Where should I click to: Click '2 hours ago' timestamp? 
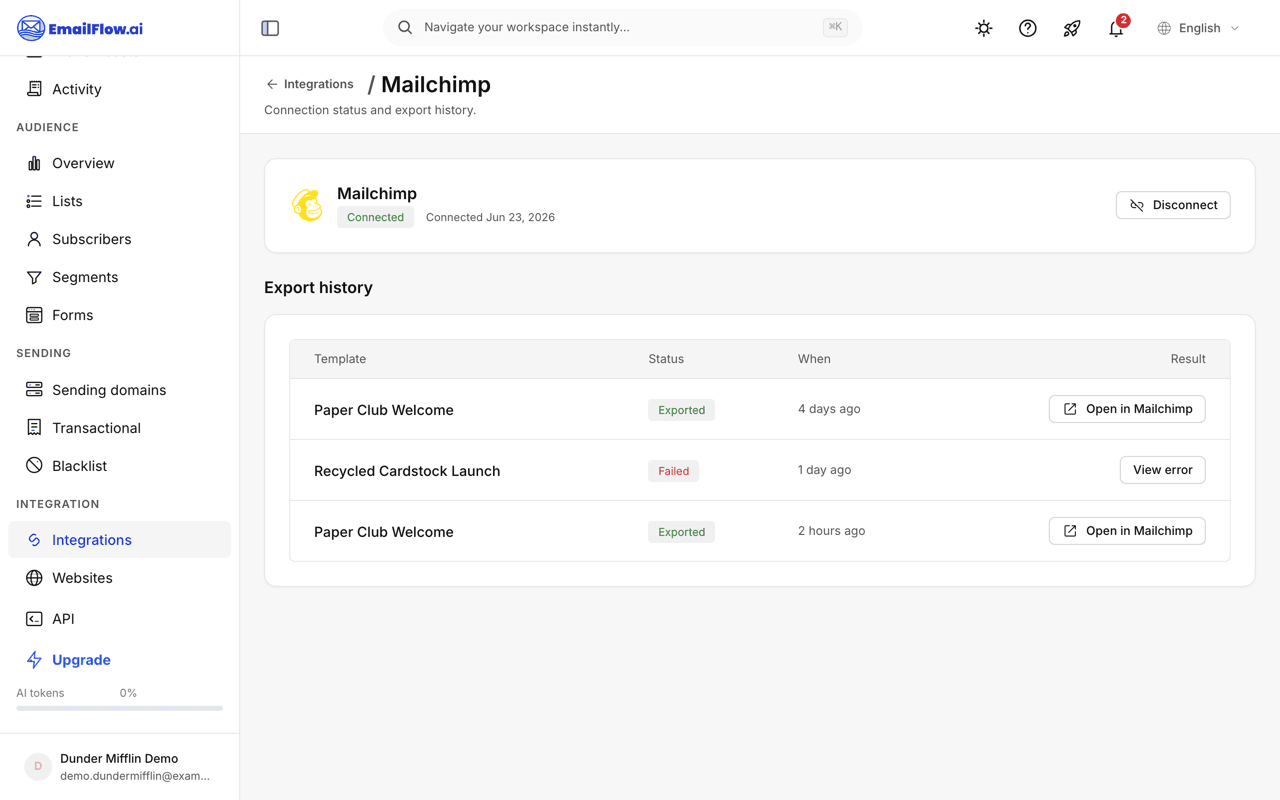[x=832, y=531]
